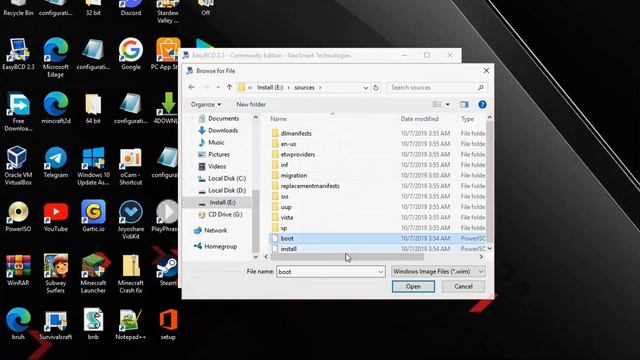Select Local Disk (C:) in navigation pane

tap(227, 178)
